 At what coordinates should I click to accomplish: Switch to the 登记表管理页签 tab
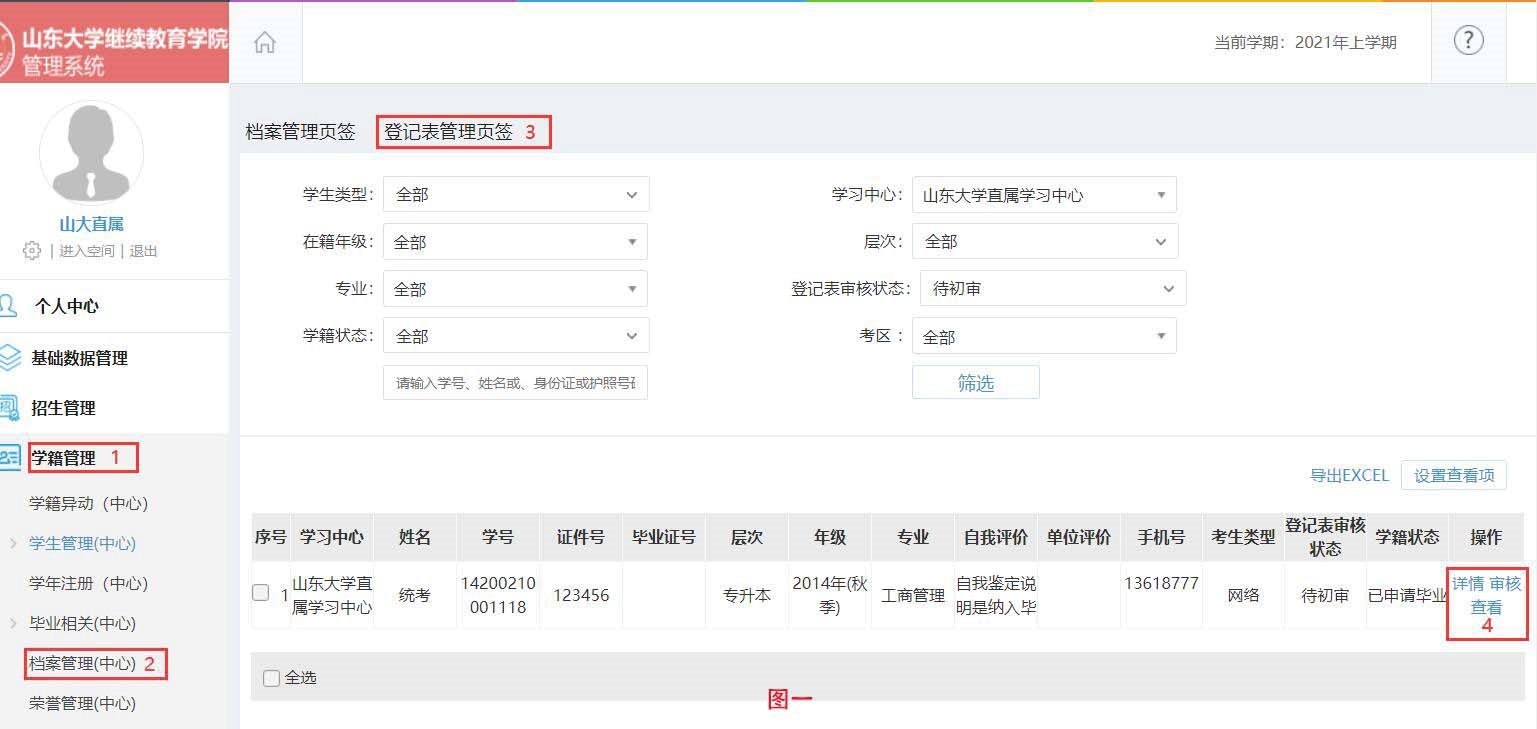[449, 132]
